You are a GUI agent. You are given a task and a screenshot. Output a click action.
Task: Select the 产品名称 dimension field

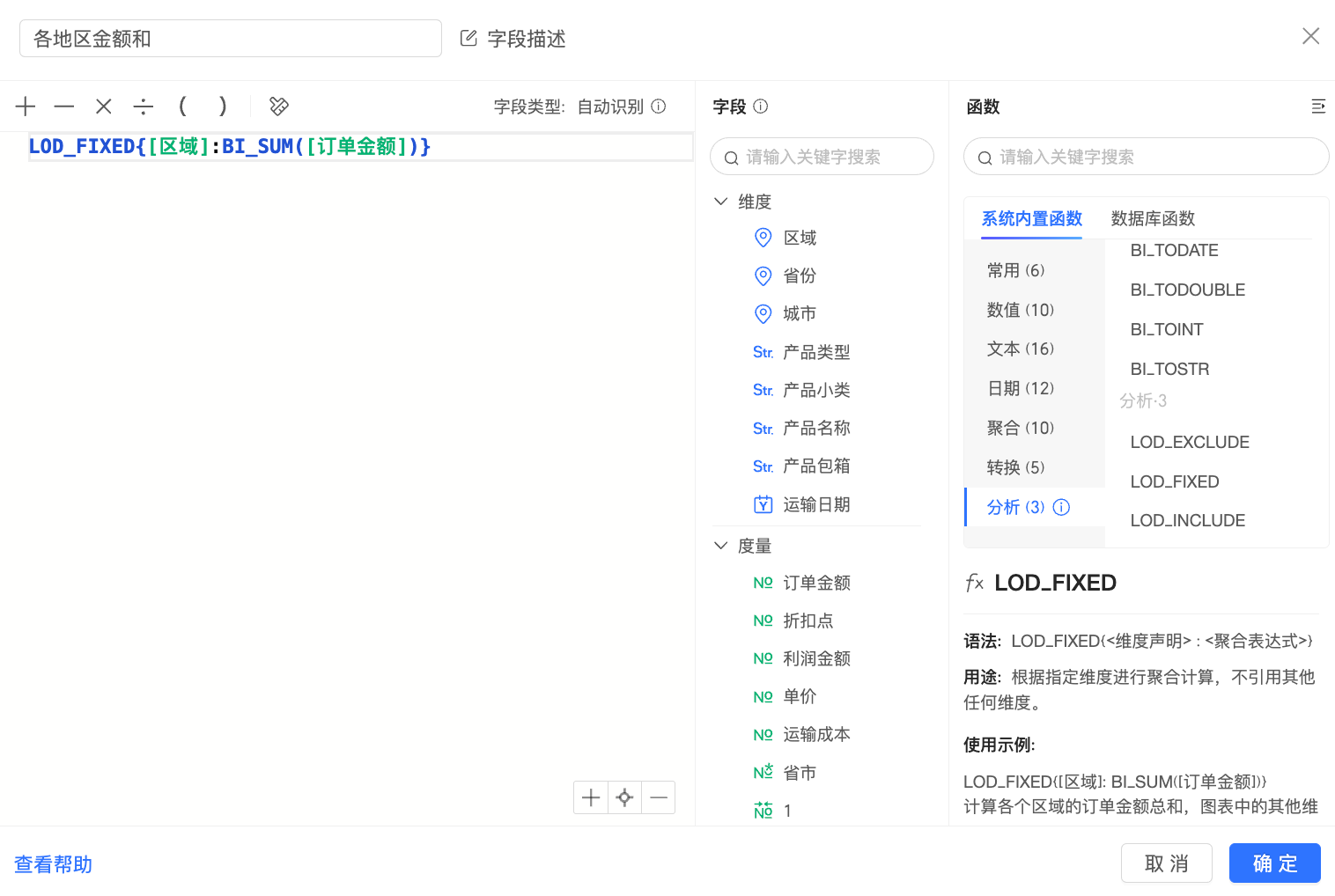[816, 428]
